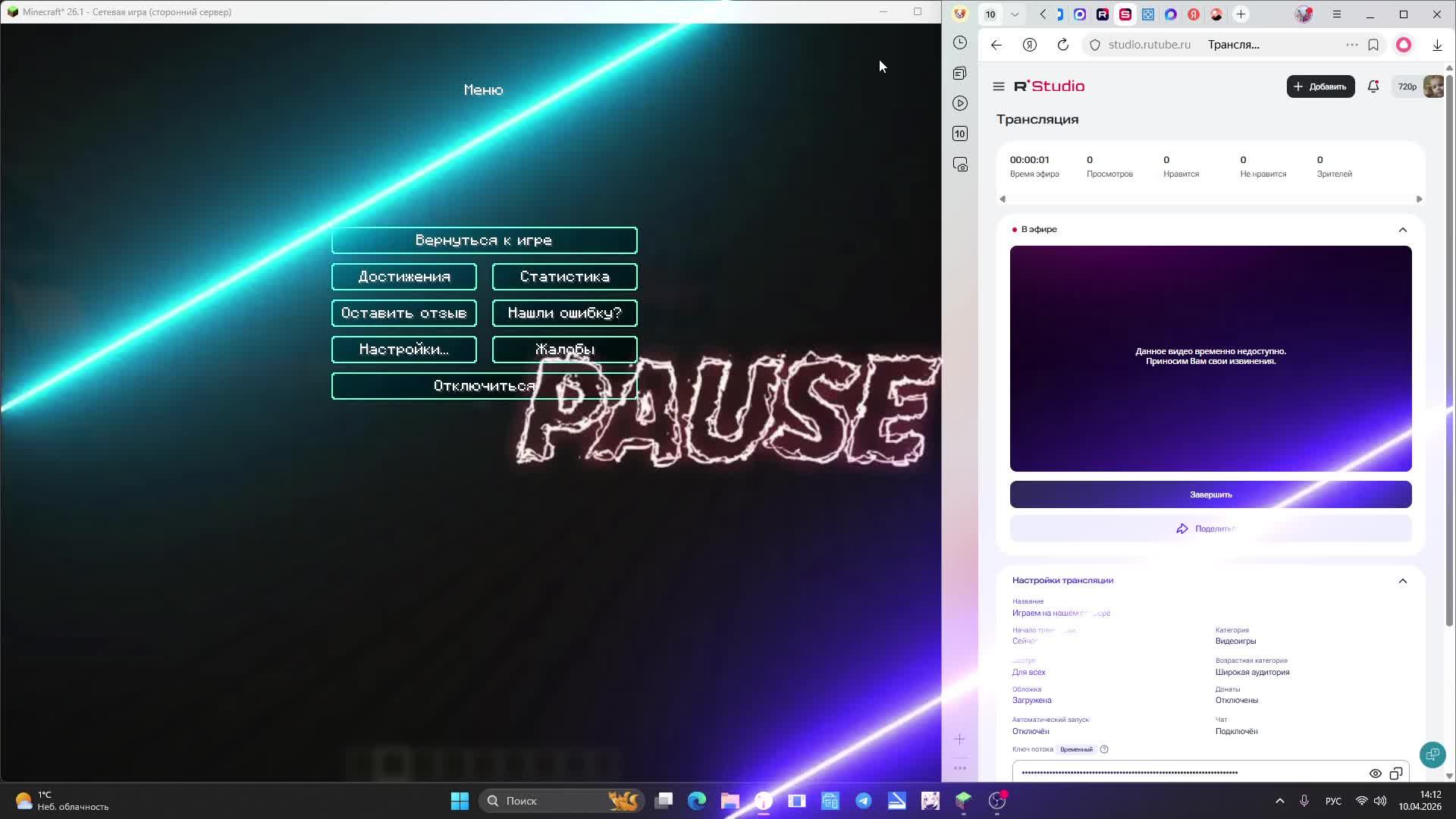Open Telegram from the taskbar
The width and height of the screenshot is (1456, 819).
click(863, 801)
